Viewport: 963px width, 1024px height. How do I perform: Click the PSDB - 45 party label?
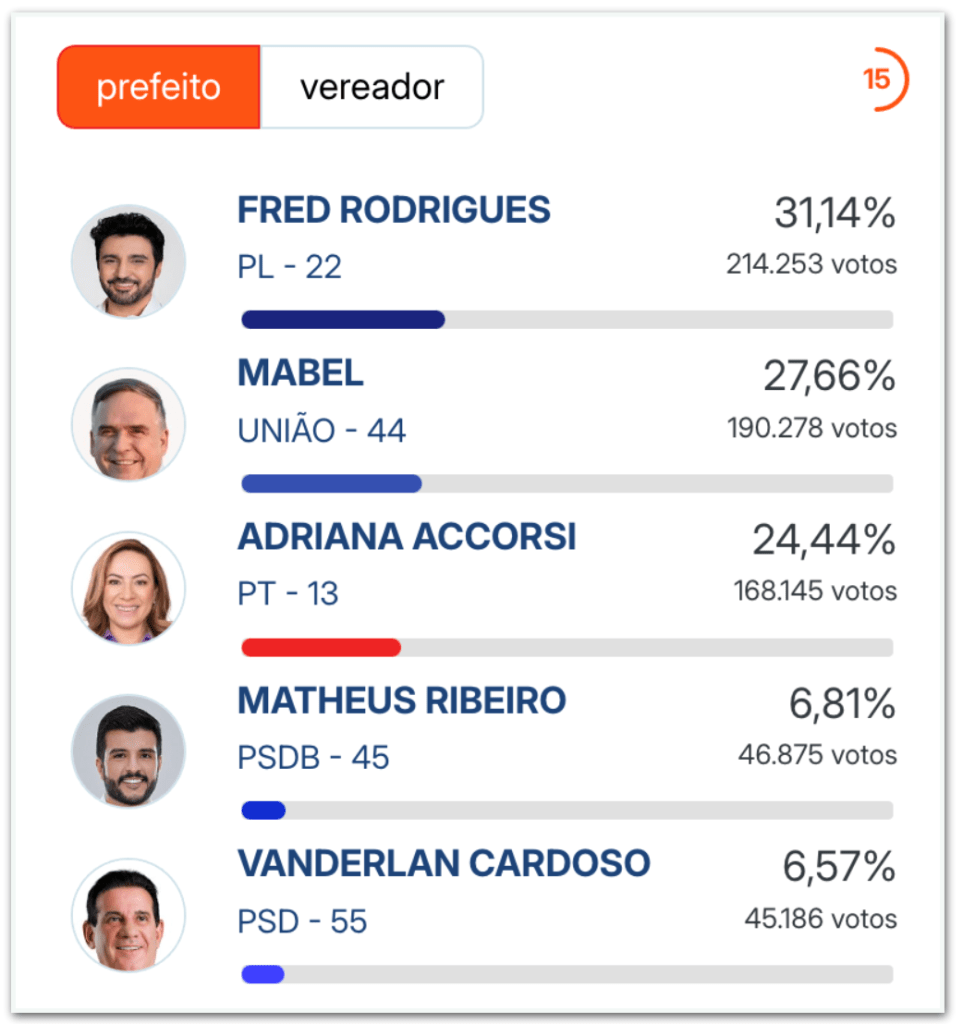click(313, 758)
